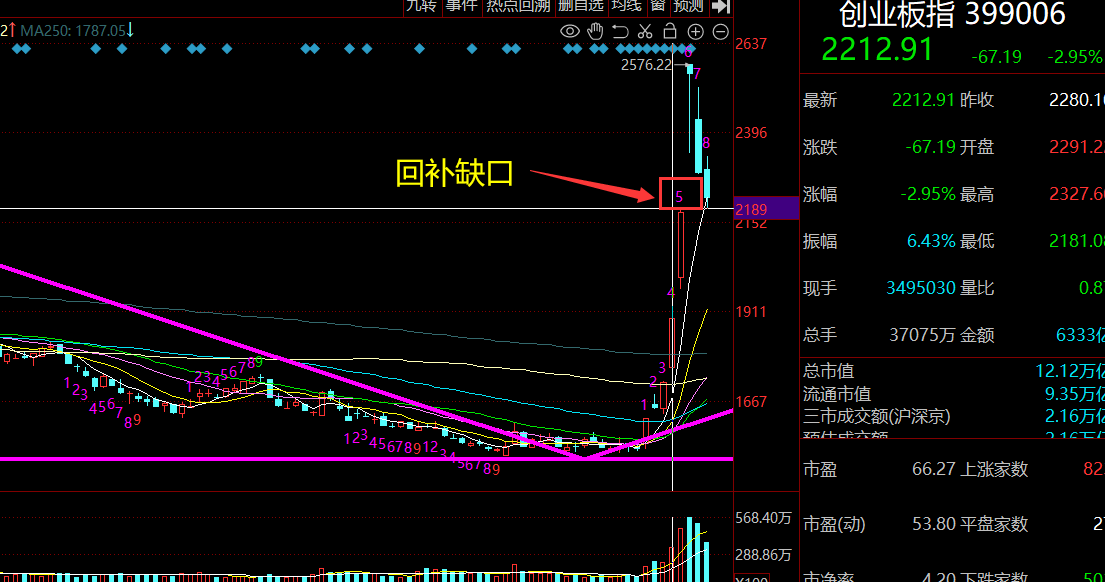Click the cyan down arrow after MA250 value
Image resolution: width=1105 pixels, height=582 pixels.
point(130,30)
